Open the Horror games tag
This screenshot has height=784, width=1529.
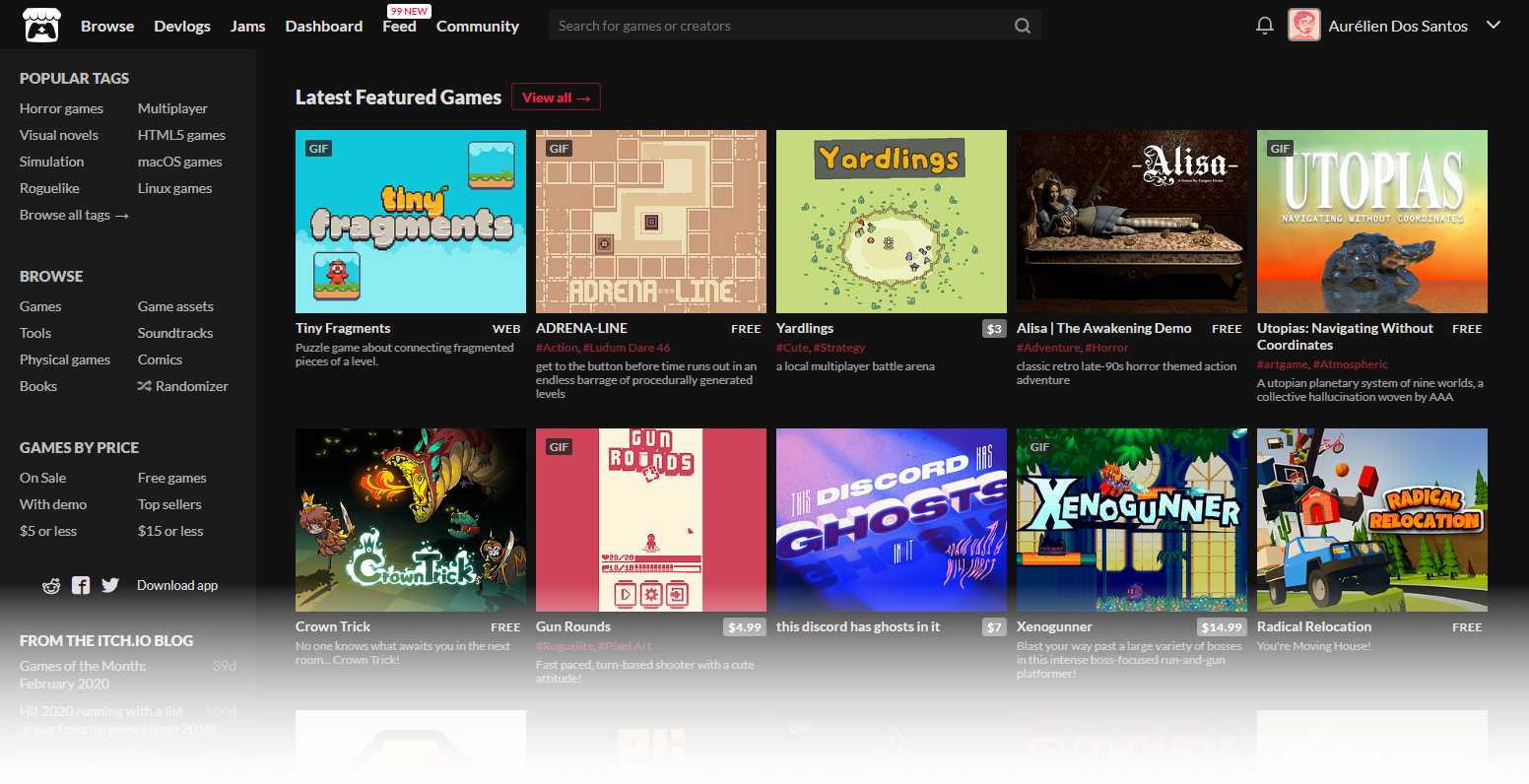pos(61,108)
